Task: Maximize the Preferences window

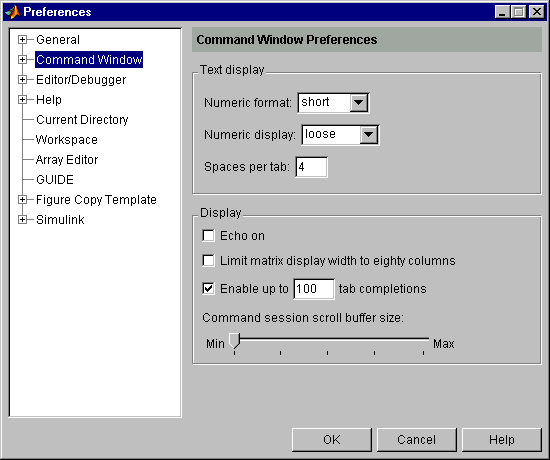Action: (x=518, y=12)
